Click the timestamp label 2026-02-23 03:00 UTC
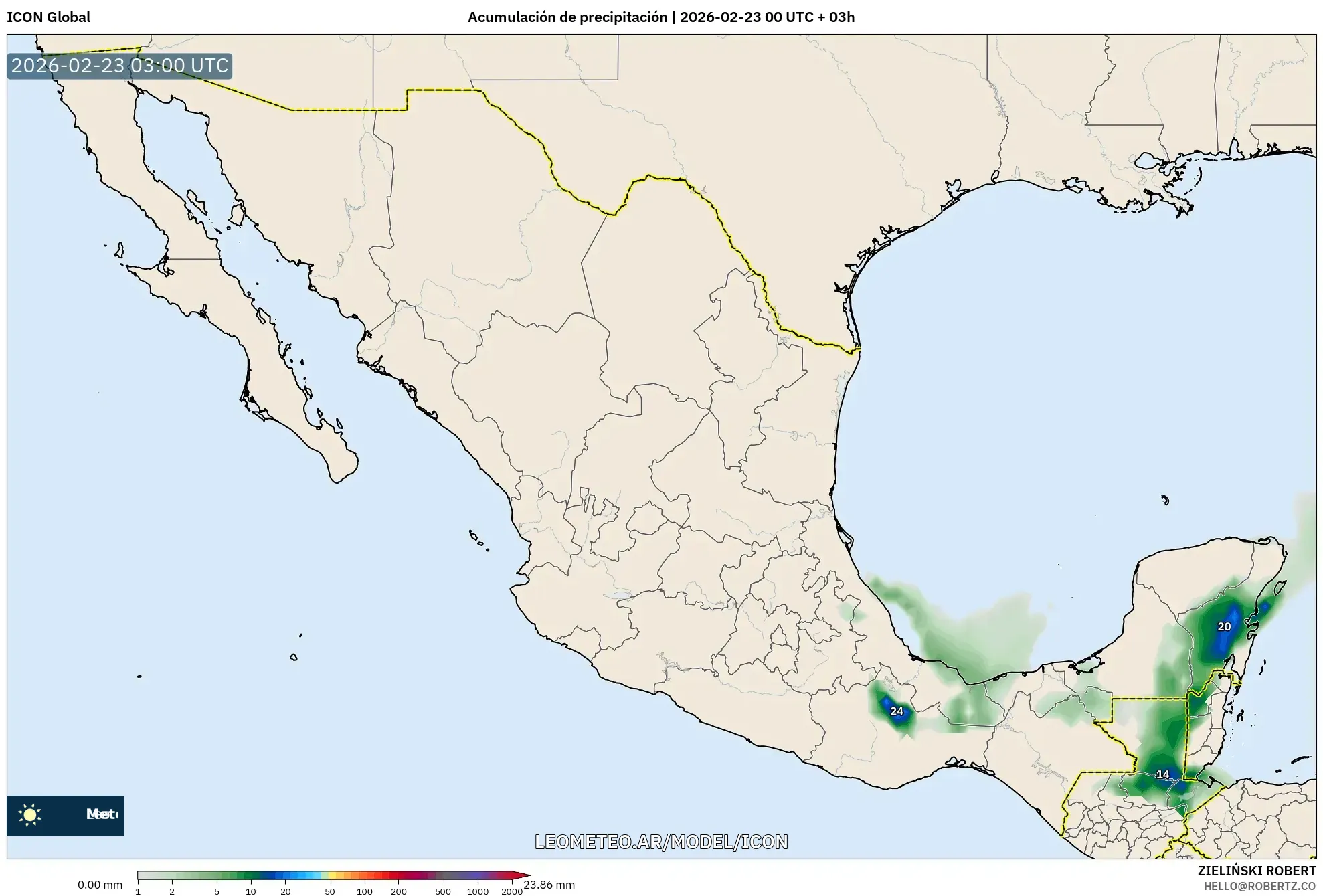 point(120,66)
